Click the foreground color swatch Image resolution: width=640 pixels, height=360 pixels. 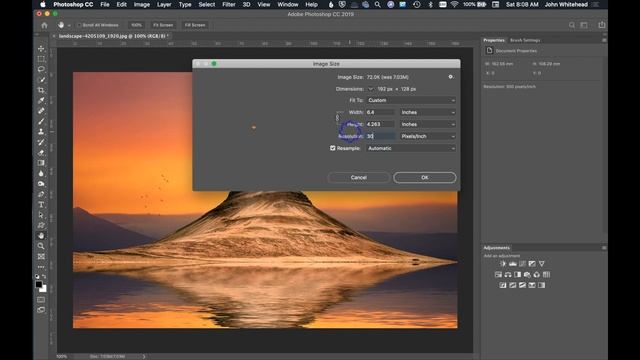click(38, 284)
